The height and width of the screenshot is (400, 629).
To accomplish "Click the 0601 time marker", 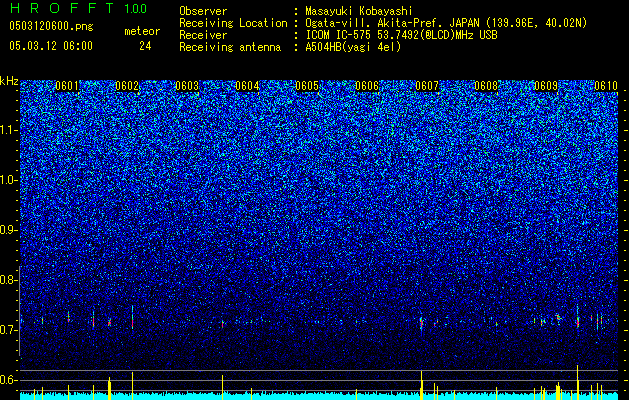I will click(67, 86).
